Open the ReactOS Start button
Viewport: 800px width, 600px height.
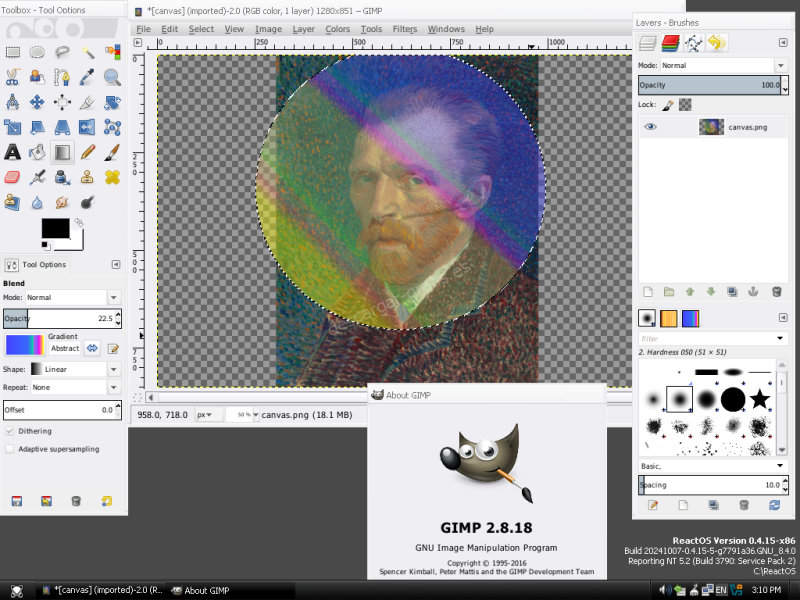coord(17,590)
